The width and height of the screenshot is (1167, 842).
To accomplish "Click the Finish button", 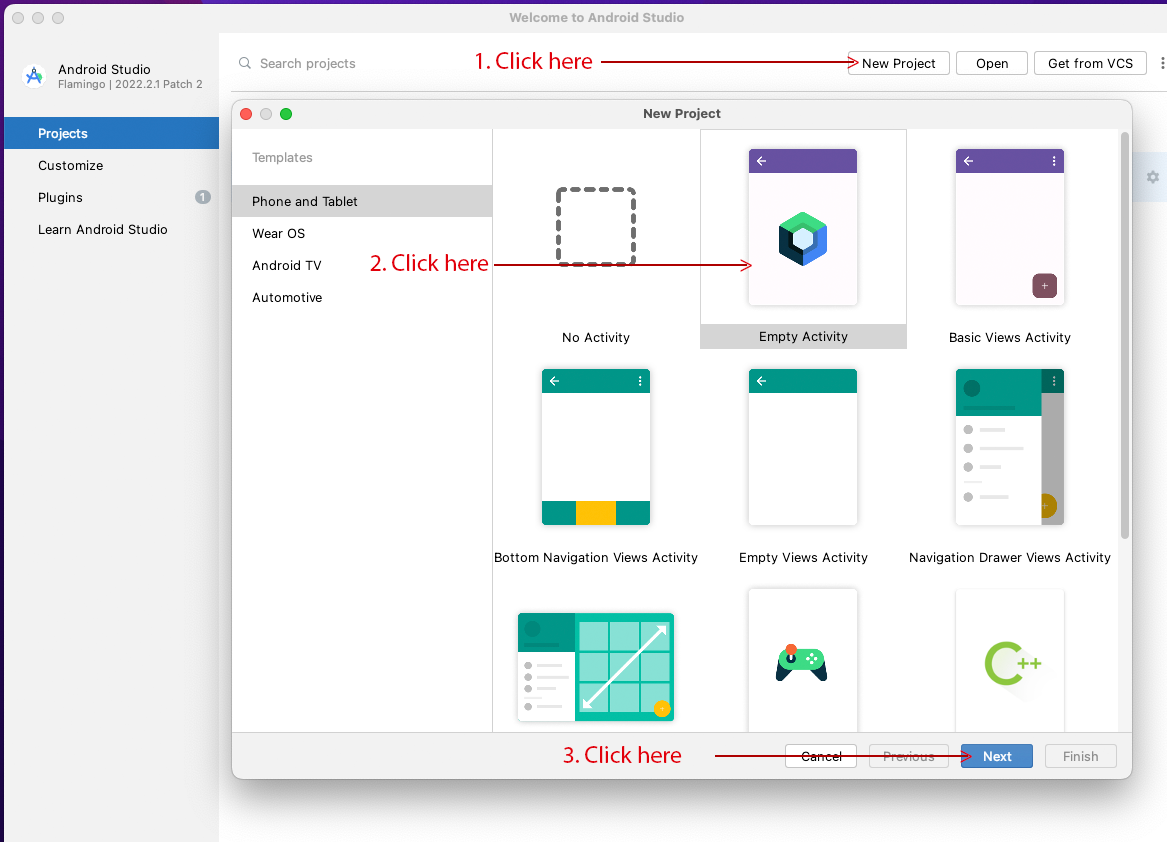I will pyautogui.click(x=1081, y=756).
